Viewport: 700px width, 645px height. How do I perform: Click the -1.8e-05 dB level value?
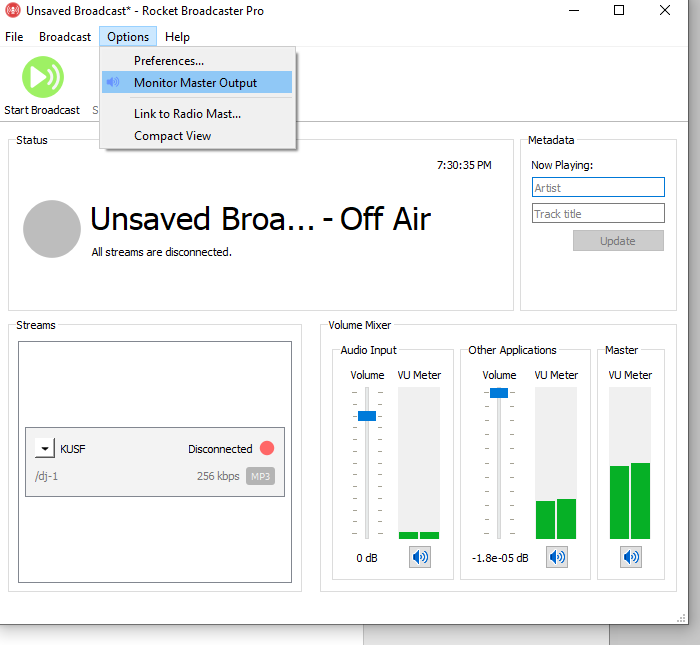pyautogui.click(x=500, y=558)
